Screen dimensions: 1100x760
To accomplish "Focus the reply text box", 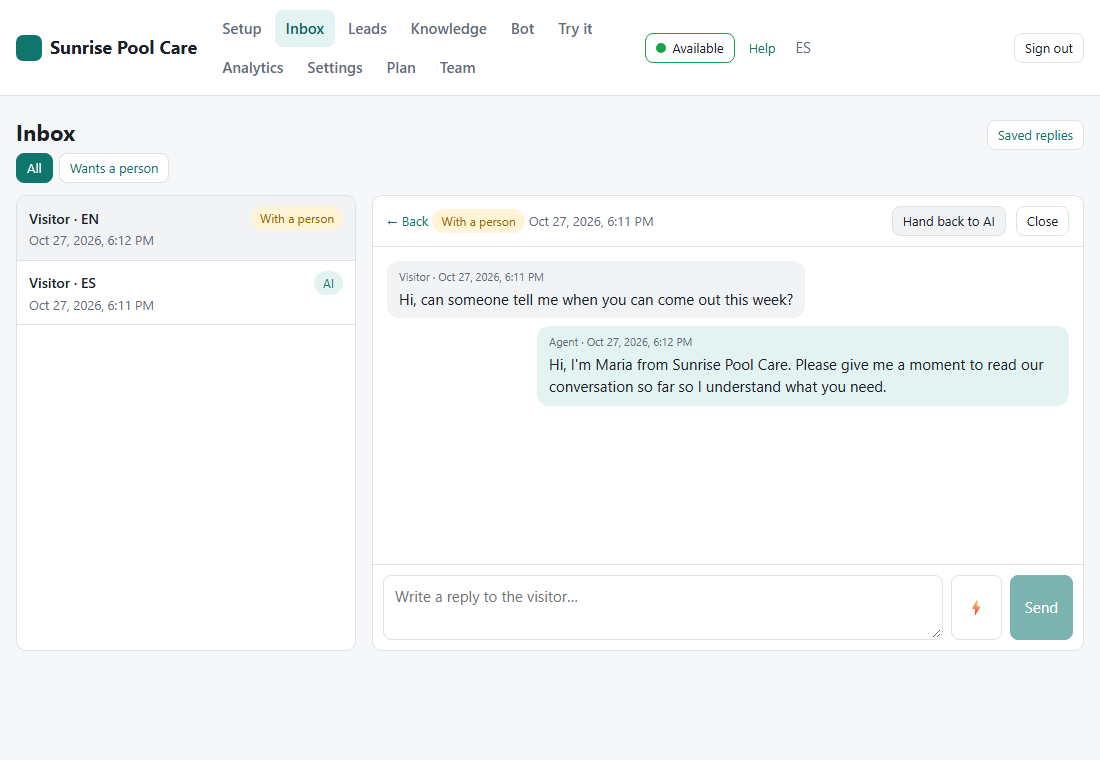I will pos(663,608).
